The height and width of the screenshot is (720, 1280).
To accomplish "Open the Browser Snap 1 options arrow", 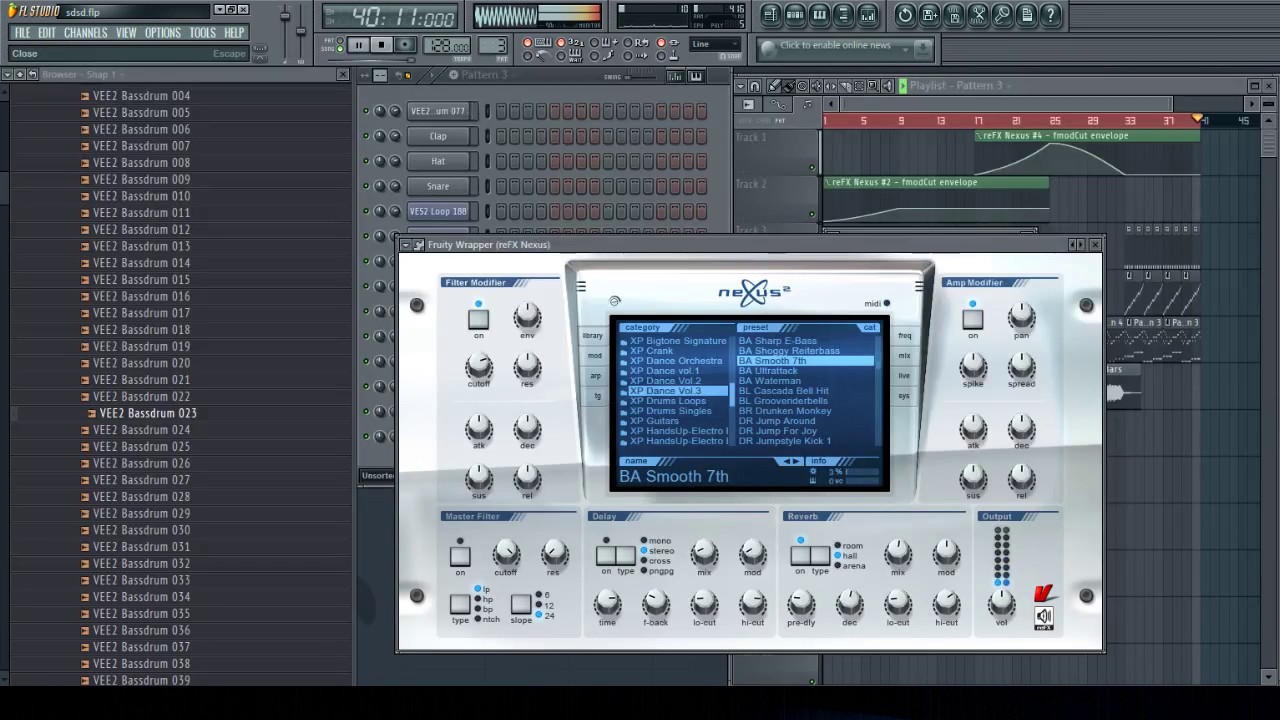I will coord(7,74).
